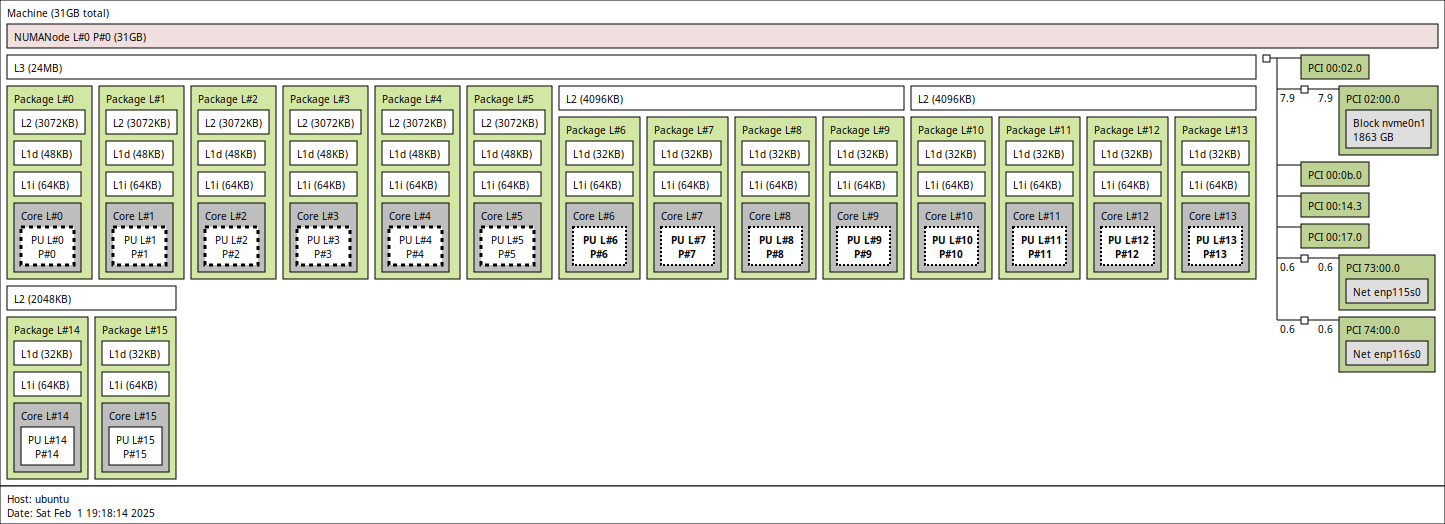Screen dimensions: 1445x524
Task: Select the PU L#15 P#15 box
Action: click(136, 447)
